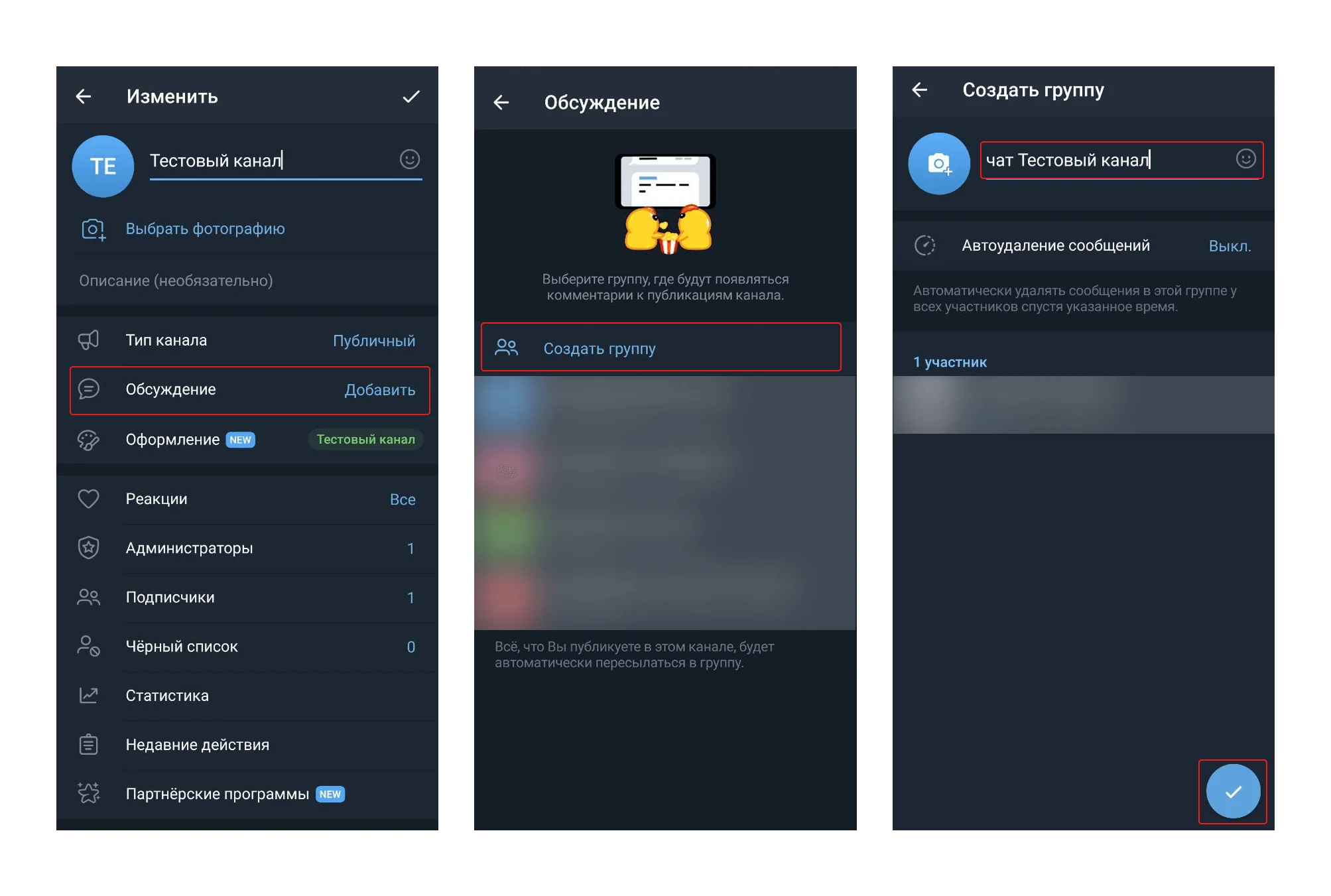Click camera avatar icon for group photo

tap(938, 164)
